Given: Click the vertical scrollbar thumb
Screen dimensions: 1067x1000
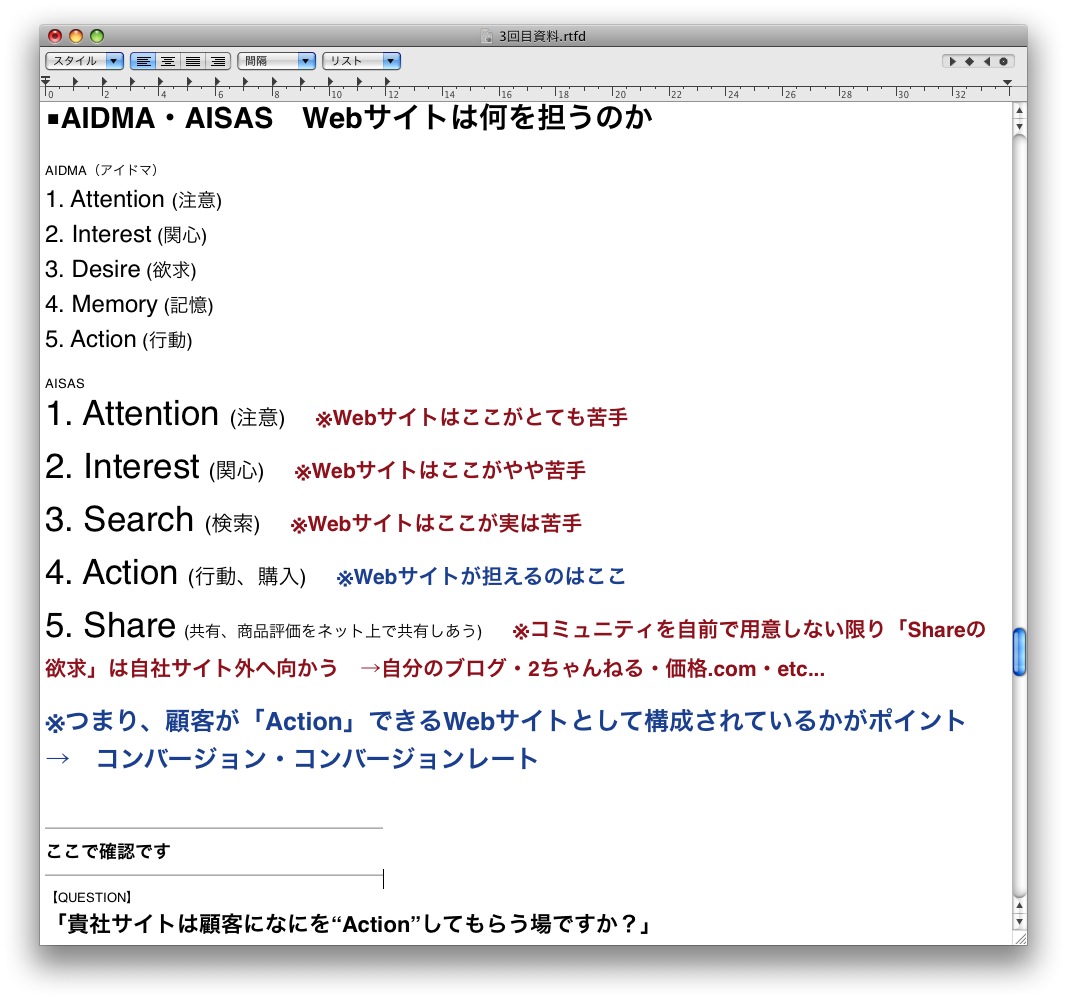Looking at the screenshot, I should 1019,651.
